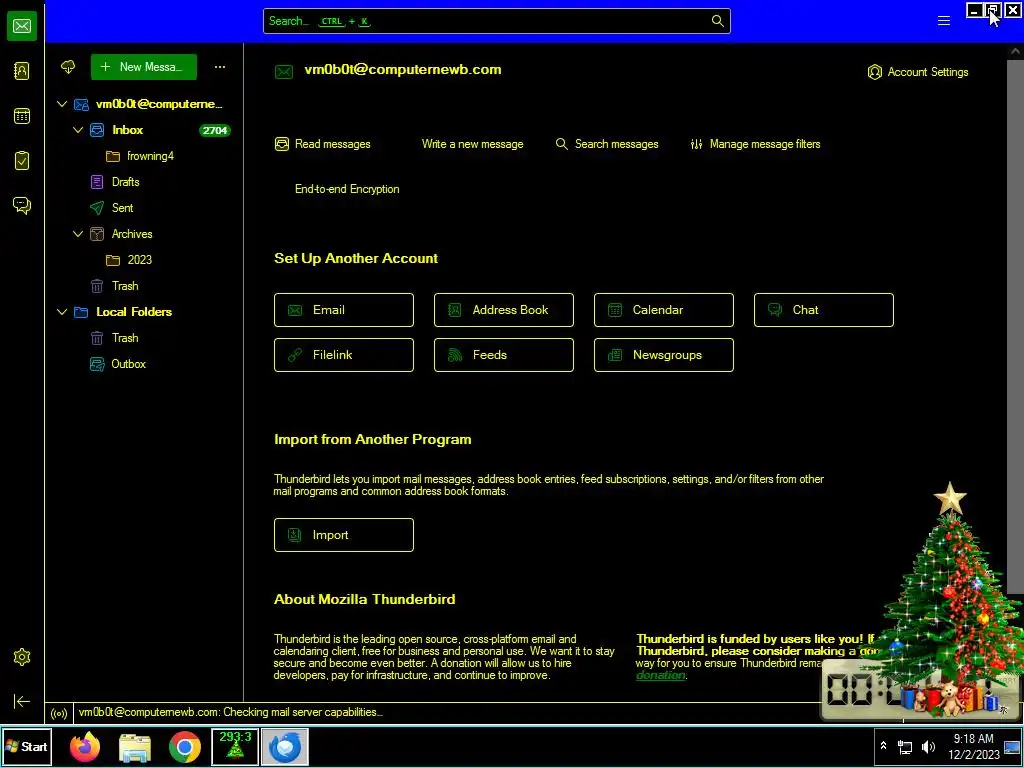Screen dimensions: 1024x768
Task: Click the donation link
Action: 660,675
